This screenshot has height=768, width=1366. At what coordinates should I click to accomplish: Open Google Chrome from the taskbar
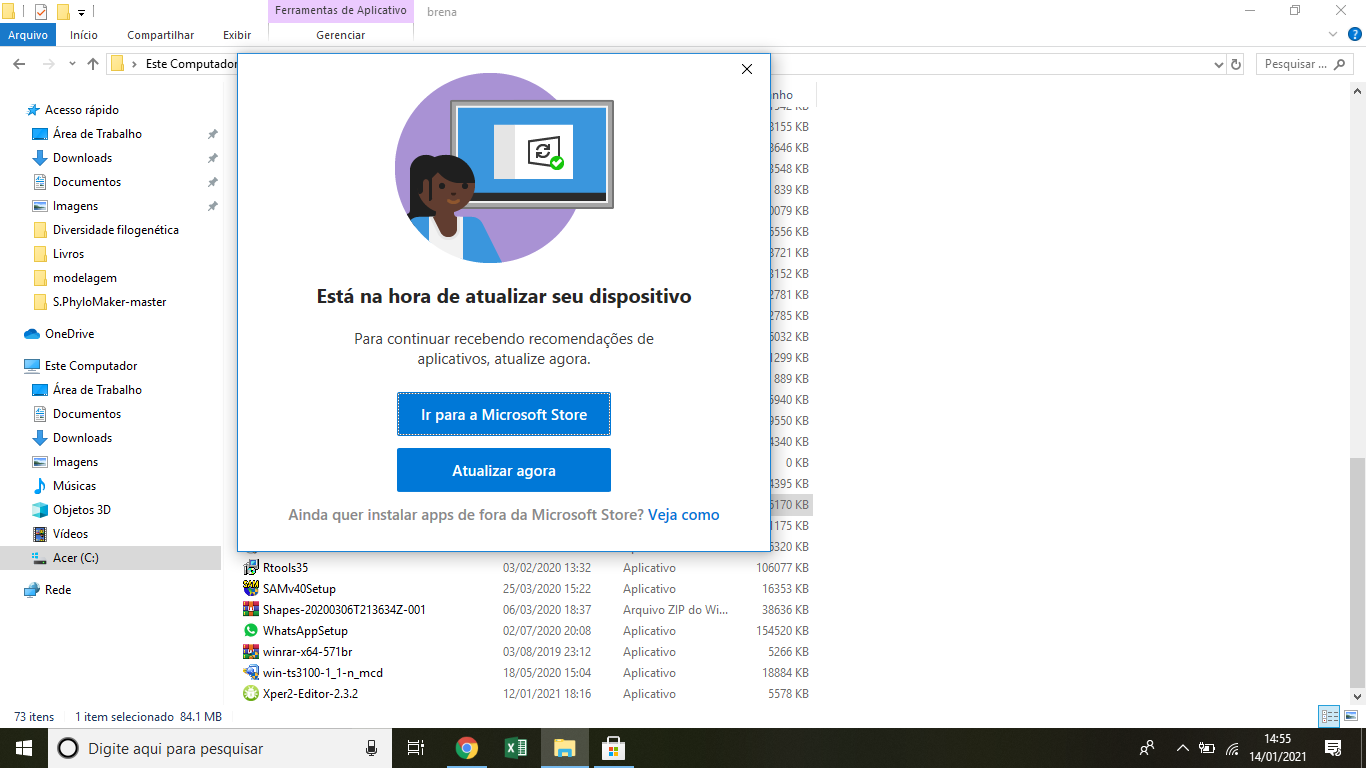(x=467, y=748)
